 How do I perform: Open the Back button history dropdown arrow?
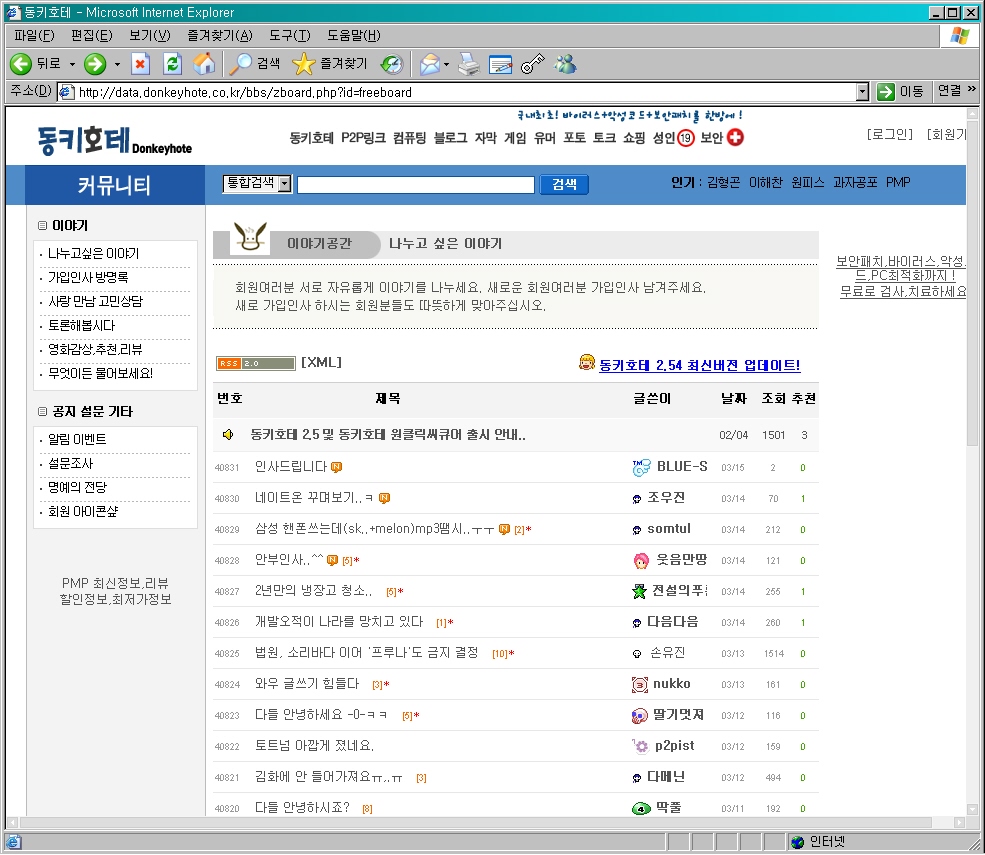pos(72,64)
